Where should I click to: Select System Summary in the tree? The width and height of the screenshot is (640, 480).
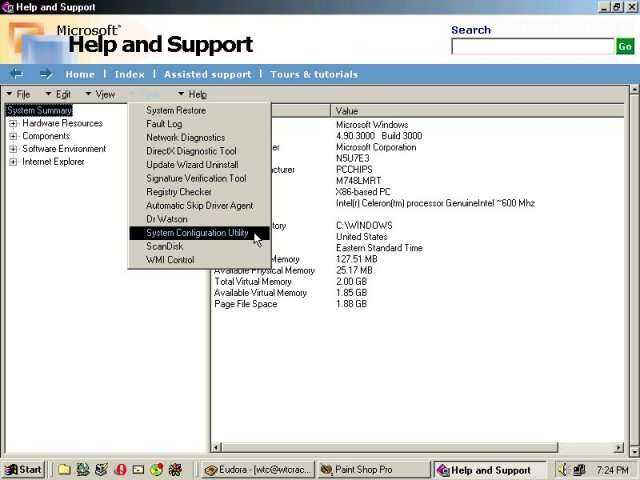pos(39,111)
